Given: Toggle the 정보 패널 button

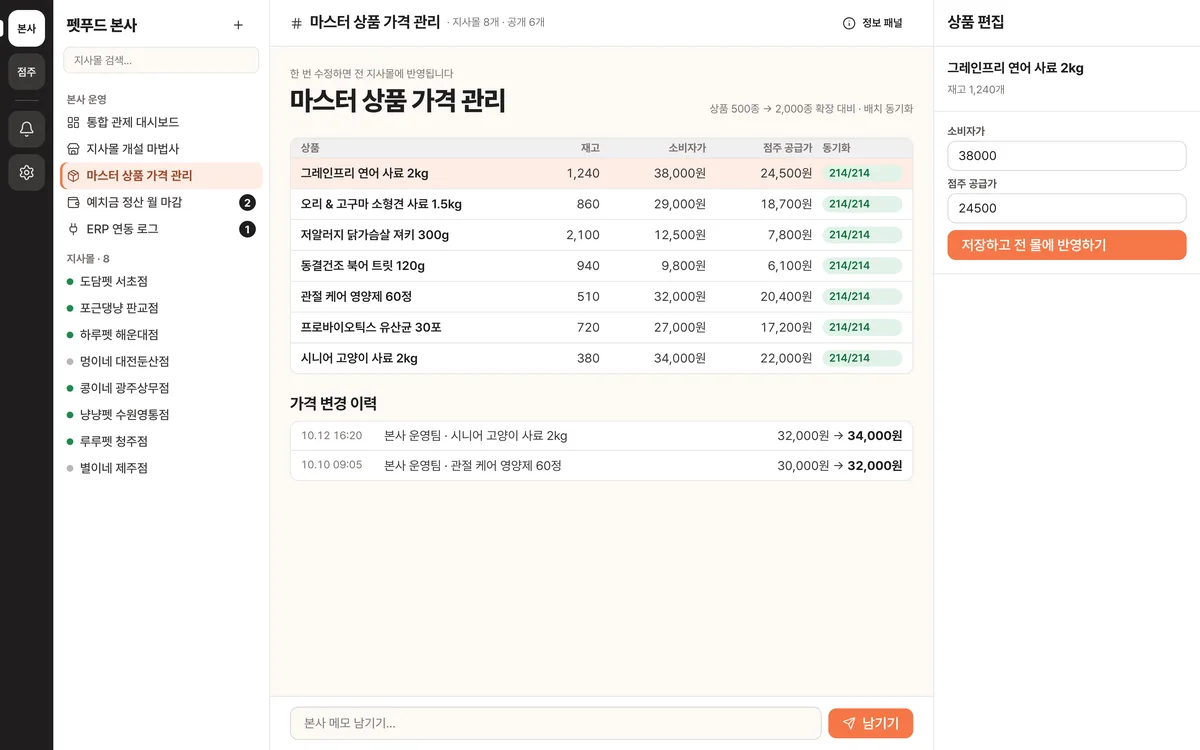Looking at the screenshot, I should click(x=873, y=23).
